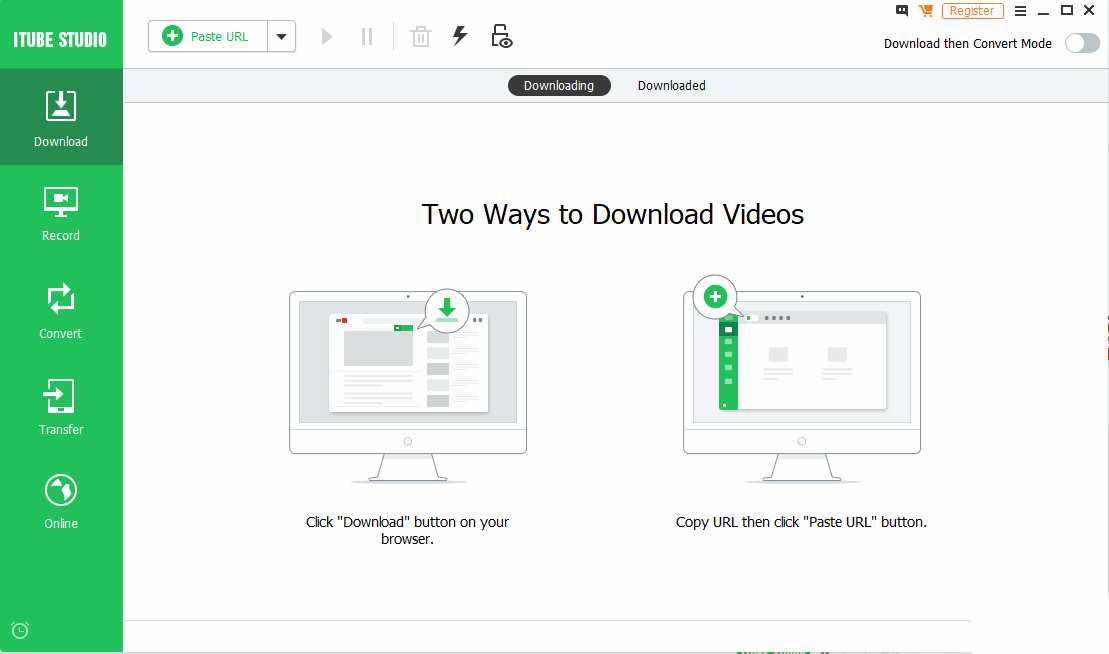Switch to the Downloaded tab

point(671,86)
